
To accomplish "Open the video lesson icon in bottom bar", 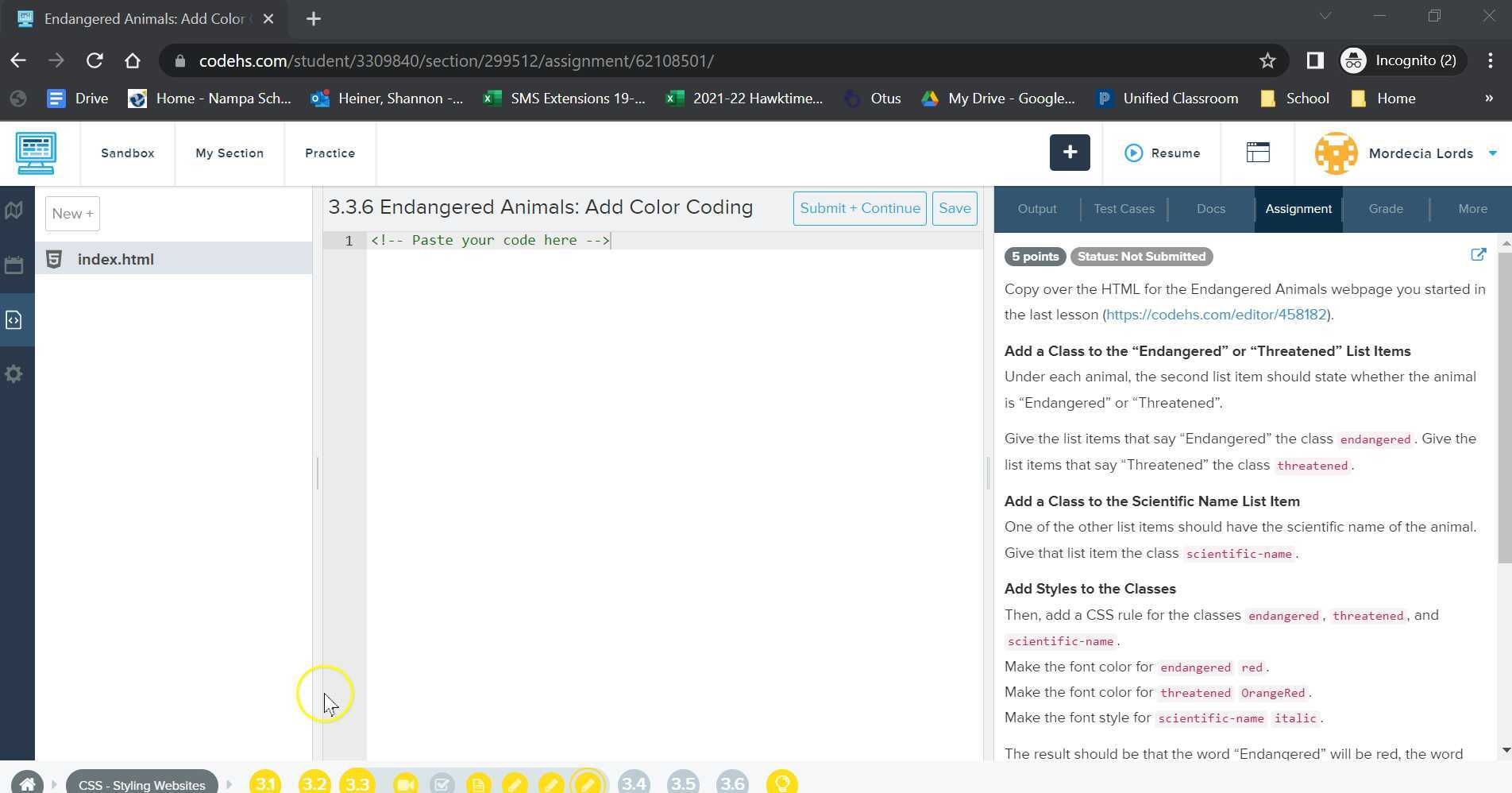I will 405,783.
